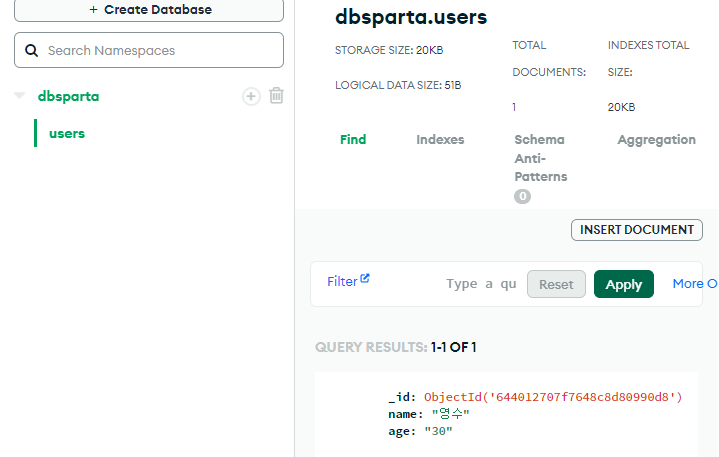Screen dimensions: 719x457
Task: Click the STORAGE SIZE: 20KB text
Action: click(x=389, y=50)
